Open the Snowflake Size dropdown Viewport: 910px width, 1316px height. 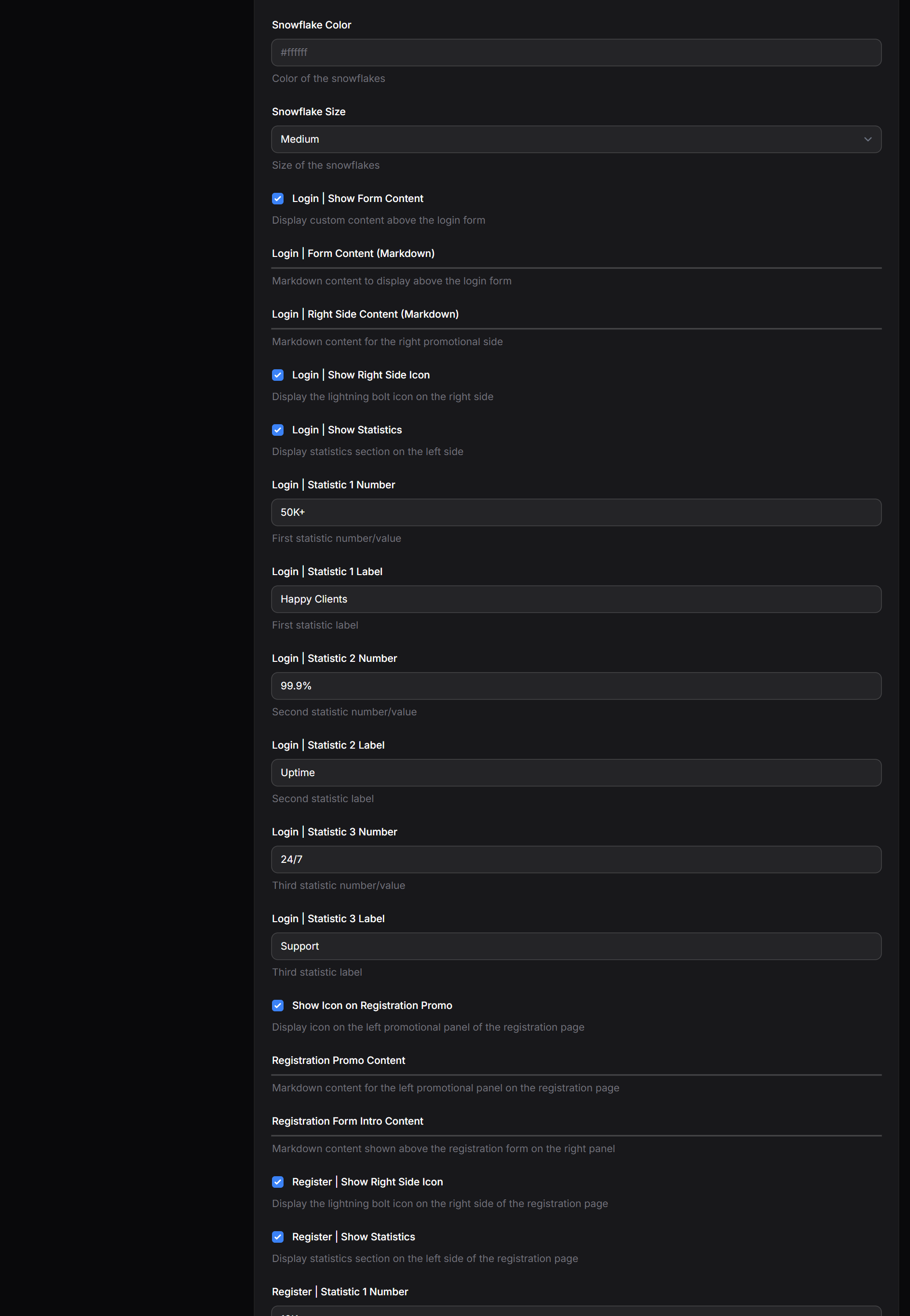[576, 139]
